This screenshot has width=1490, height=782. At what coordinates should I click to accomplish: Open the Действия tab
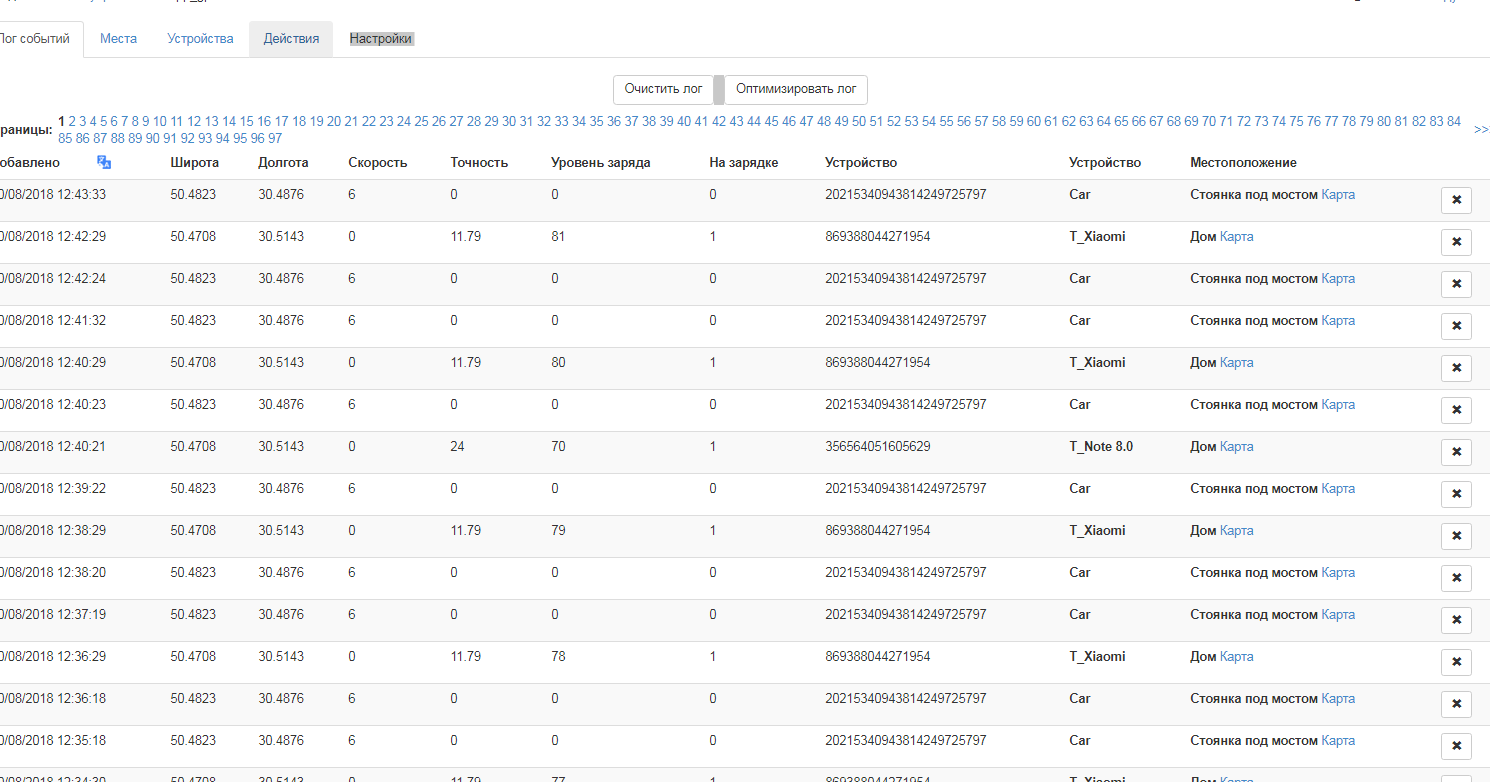click(291, 39)
